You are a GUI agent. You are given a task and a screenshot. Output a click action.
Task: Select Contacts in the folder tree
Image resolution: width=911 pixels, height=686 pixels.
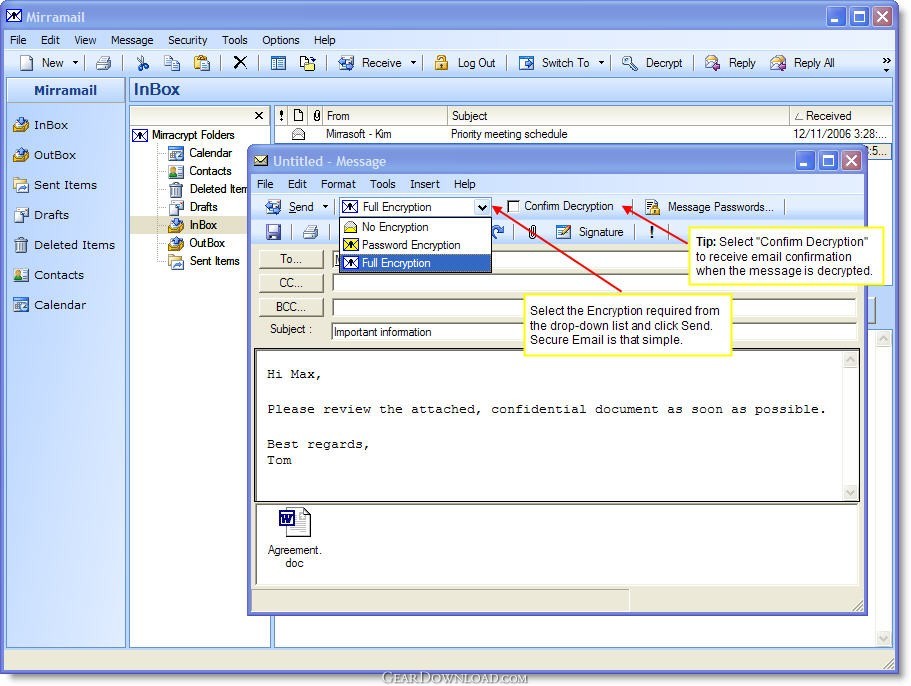tap(200, 171)
